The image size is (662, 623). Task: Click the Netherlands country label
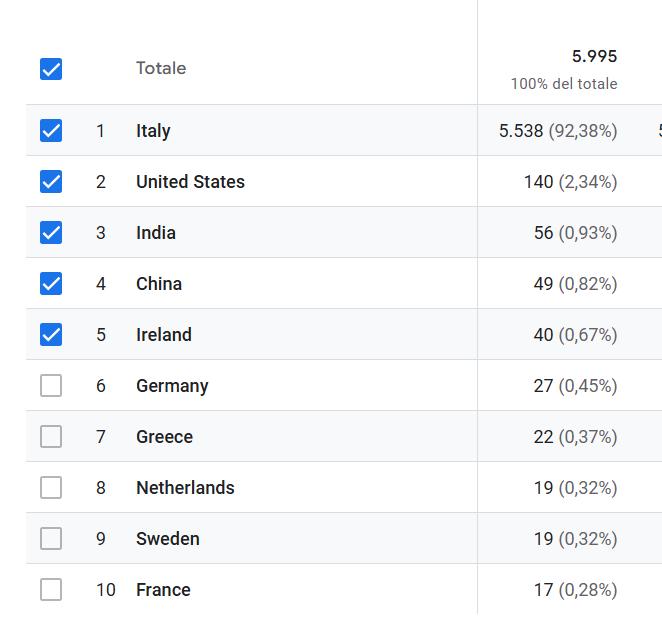[x=185, y=488]
